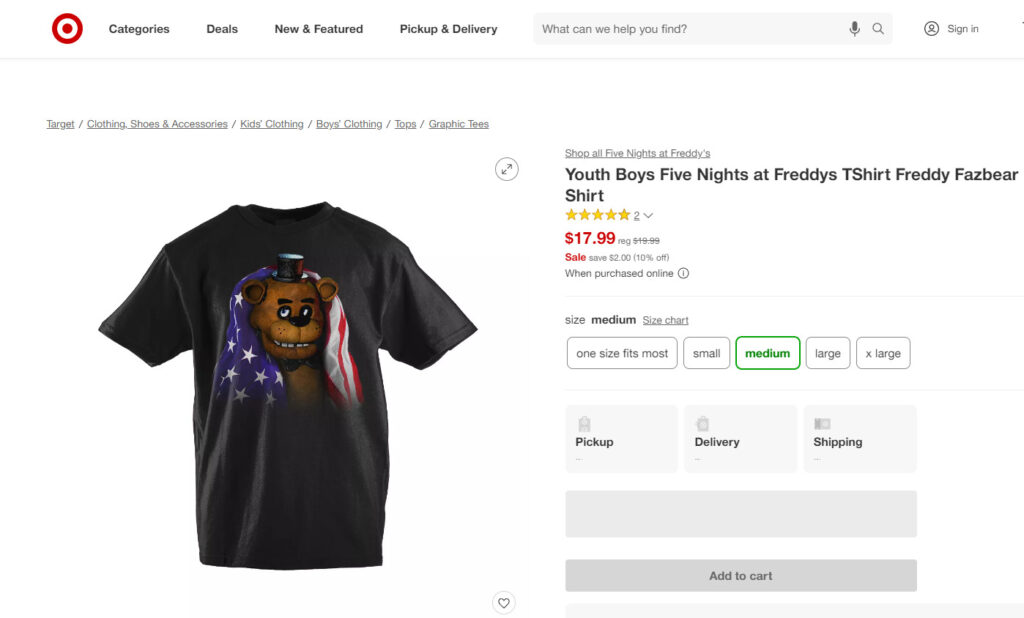The height and width of the screenshot is (618, 1024).
Task: Open the image in fullscreen with the expand icon
Action: coord(507,169)
